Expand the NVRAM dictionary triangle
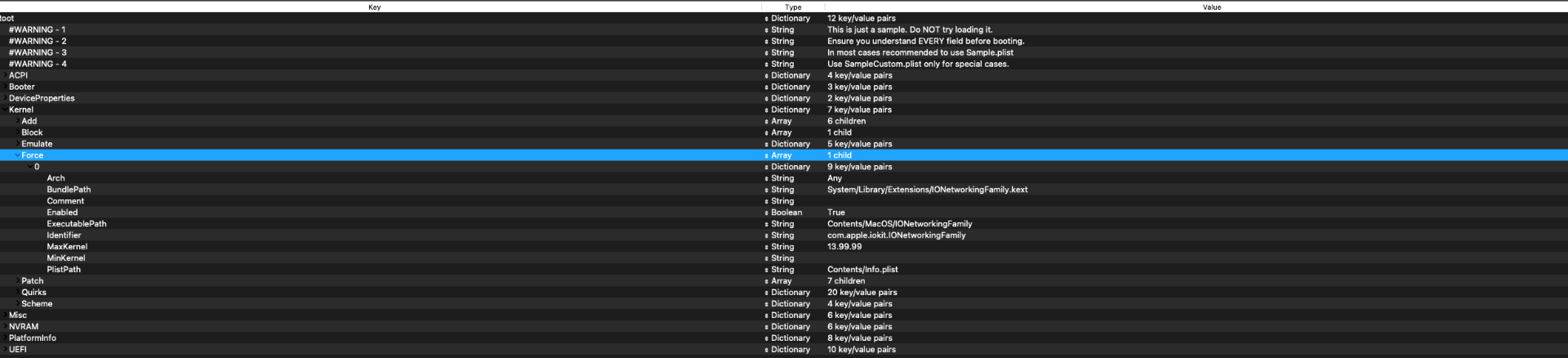The width and height of the screenshot is (1568, 358). coord(4,327)
